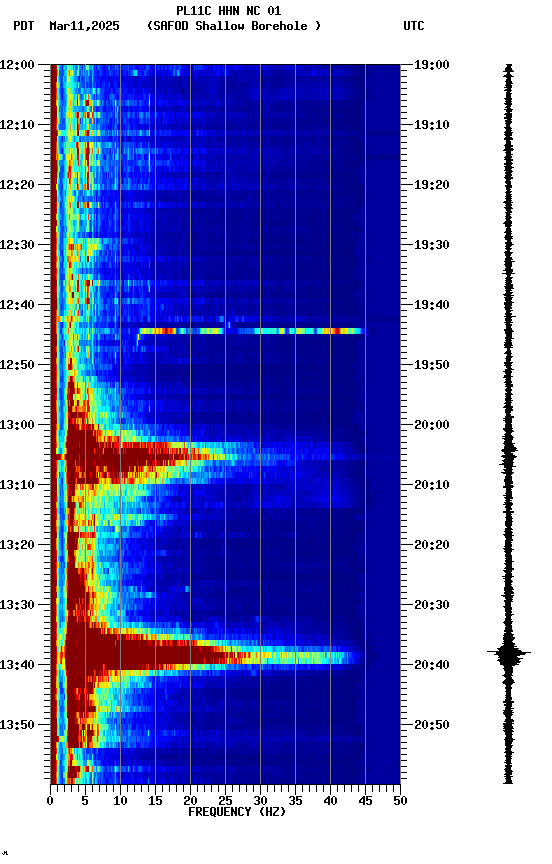This screenshot has height=864, width=552.
Task: Click the seismogram trace bulge near 20:04 UTC
Action: click(508, 452)
